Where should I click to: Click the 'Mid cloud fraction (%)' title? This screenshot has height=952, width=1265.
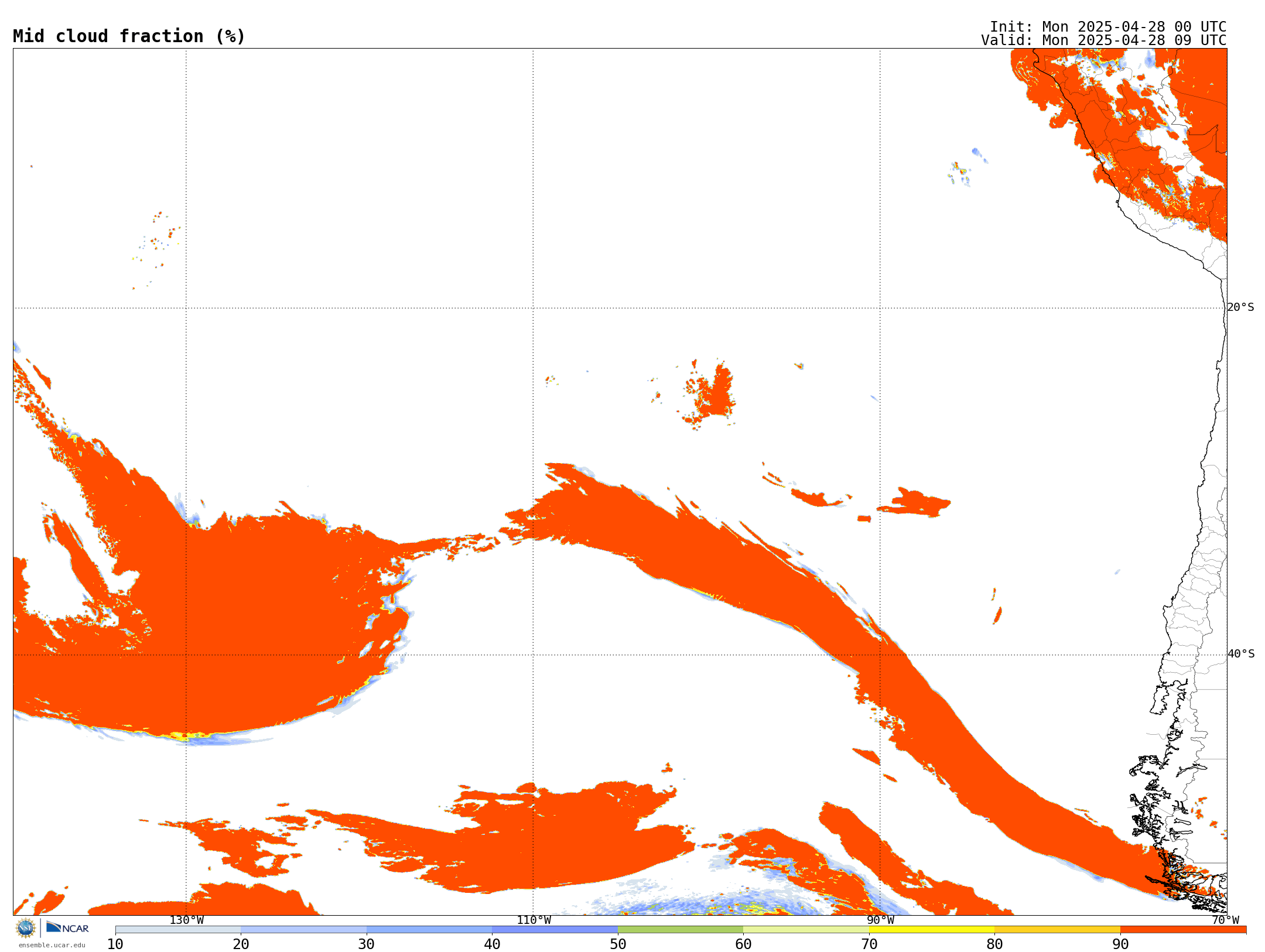click(x=129, y=36)
